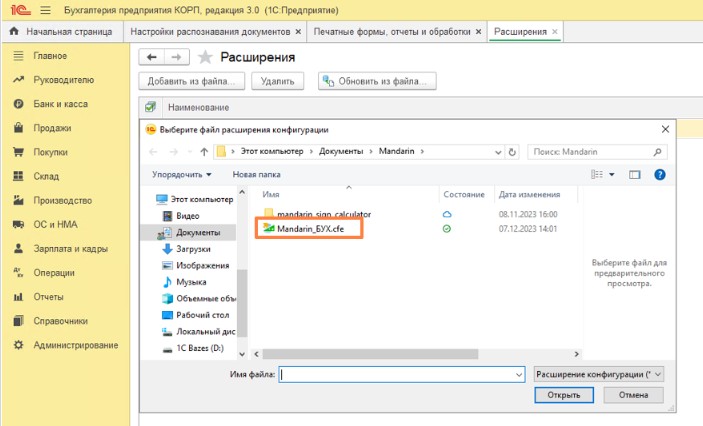The height and width of the screenshot is (426, 703).
Task: Click the Поиск: Mandarin search field
Action: 597,152
